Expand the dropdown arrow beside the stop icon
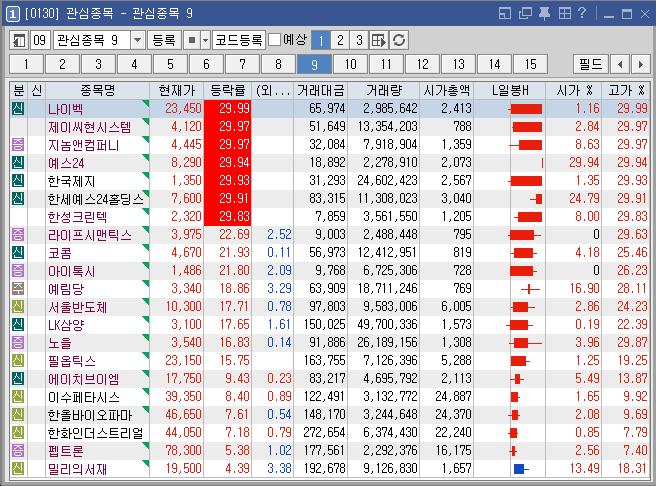Screen dimensions: 656x486 point(205,40)
